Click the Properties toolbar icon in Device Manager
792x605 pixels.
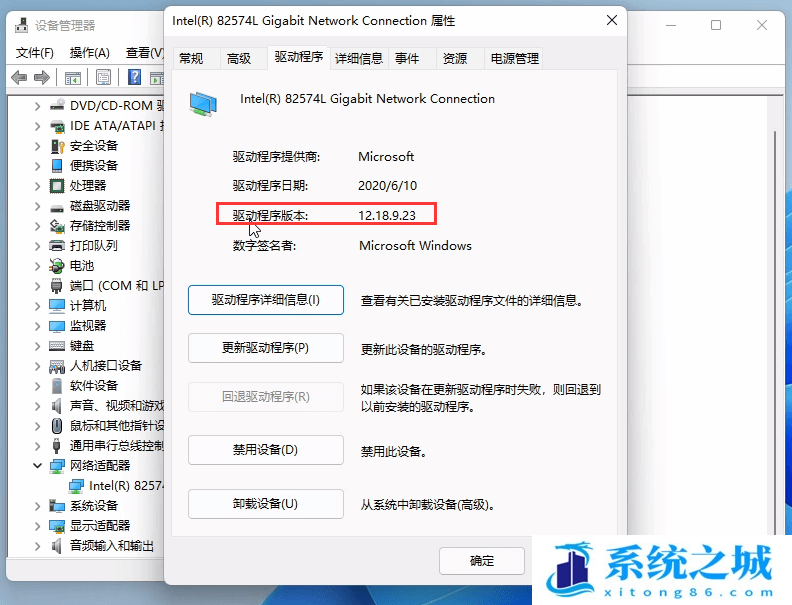(x=104, y=77)
